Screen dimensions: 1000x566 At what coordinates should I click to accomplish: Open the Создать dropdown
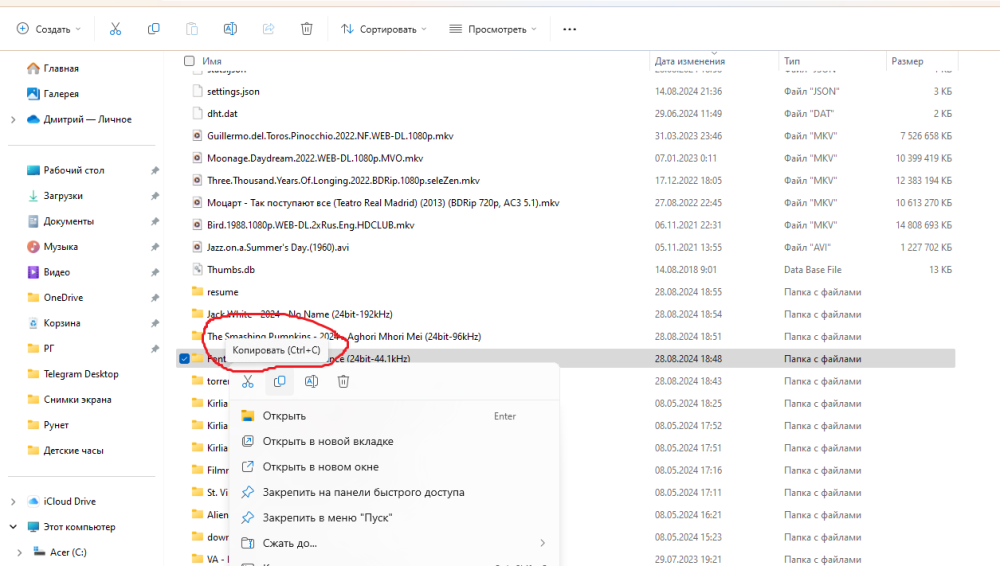(x=50, y=29)
